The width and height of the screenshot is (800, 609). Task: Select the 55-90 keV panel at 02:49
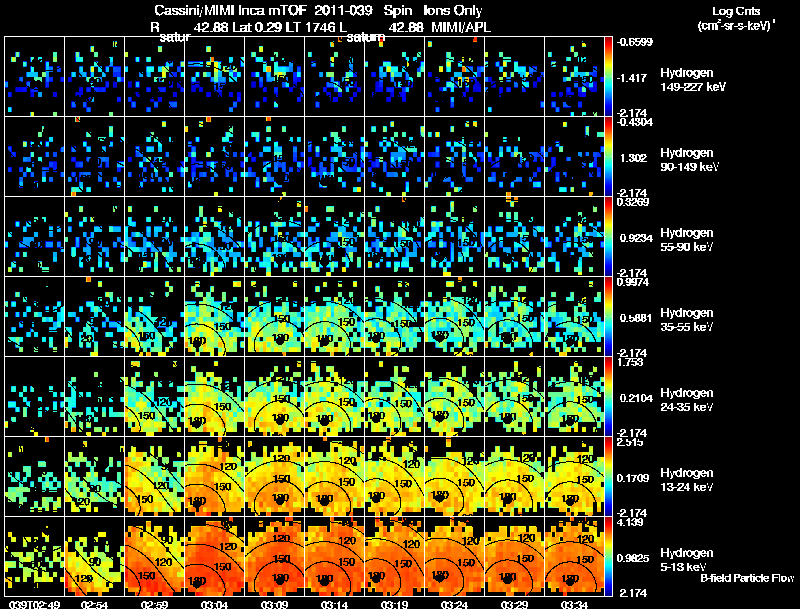coord(34,237)
